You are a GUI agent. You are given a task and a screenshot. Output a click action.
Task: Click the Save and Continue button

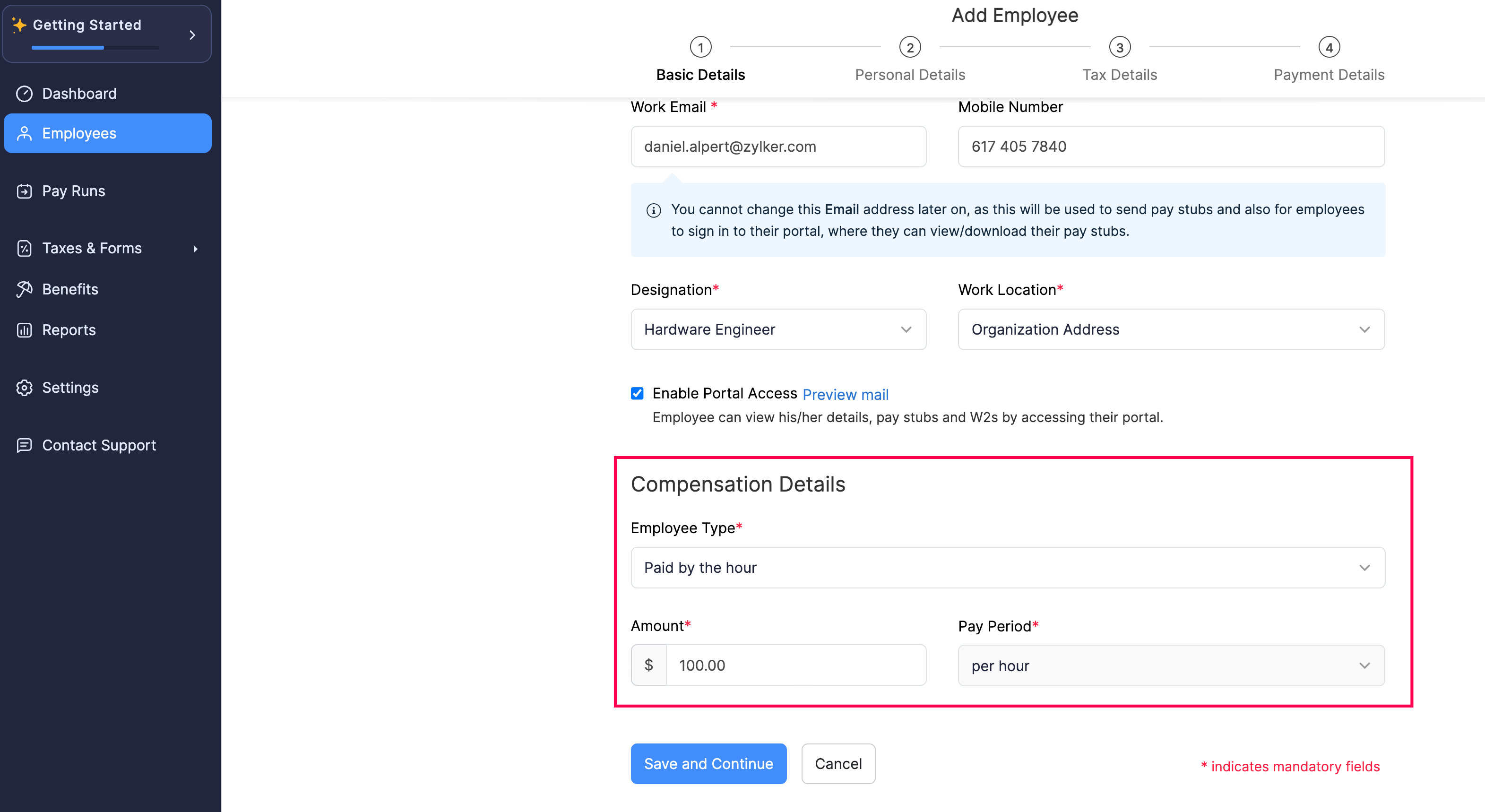pyautogui.click(x=708, y=764)
